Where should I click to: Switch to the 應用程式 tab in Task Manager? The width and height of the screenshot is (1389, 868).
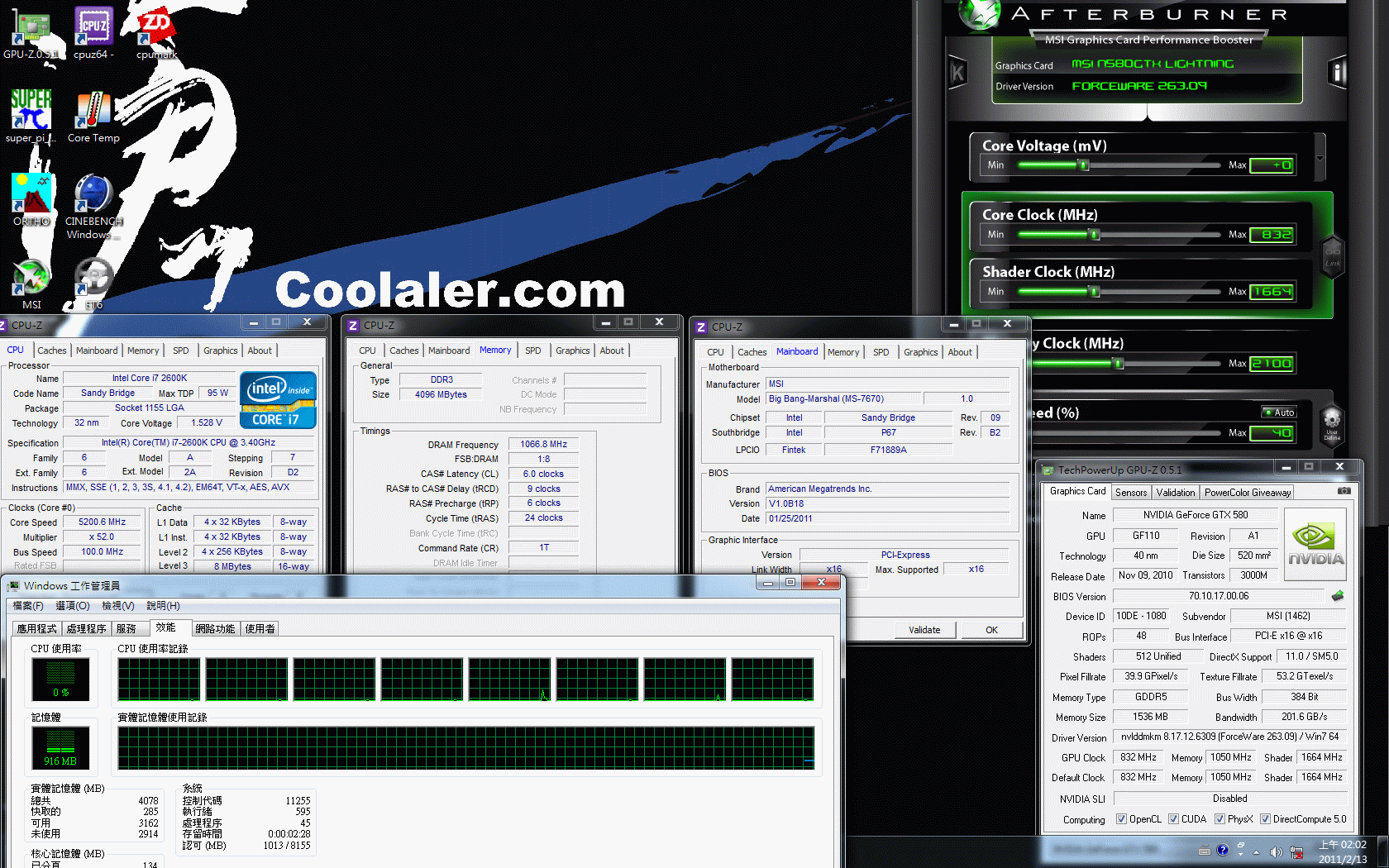[37, 629]
